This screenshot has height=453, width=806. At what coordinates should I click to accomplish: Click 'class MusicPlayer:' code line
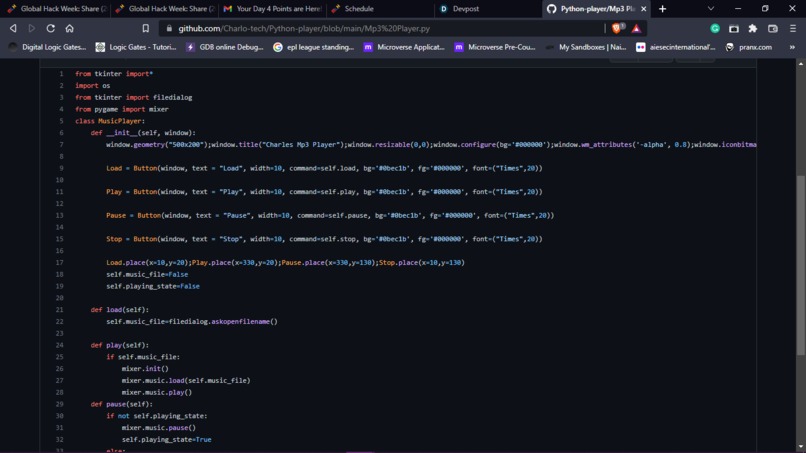point(110,121)
